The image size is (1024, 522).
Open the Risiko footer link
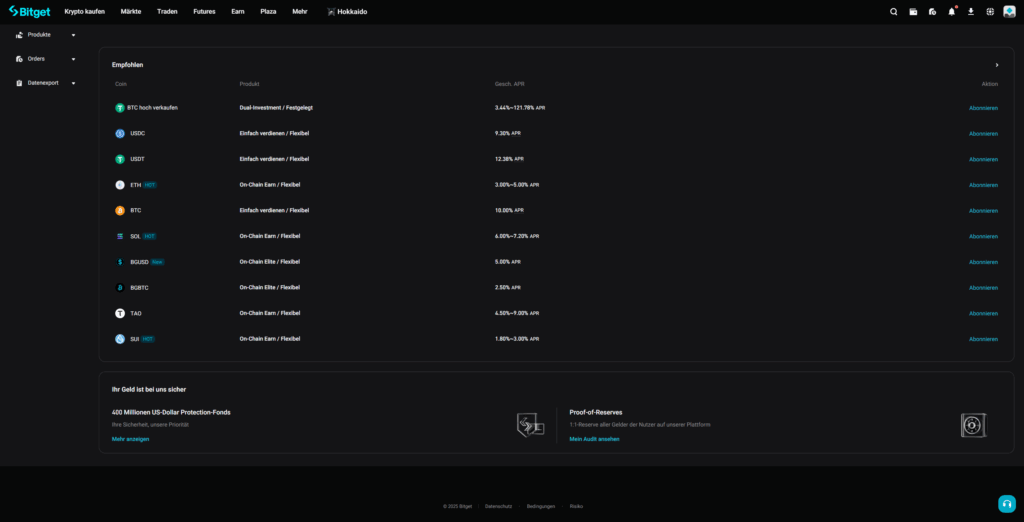576,506
